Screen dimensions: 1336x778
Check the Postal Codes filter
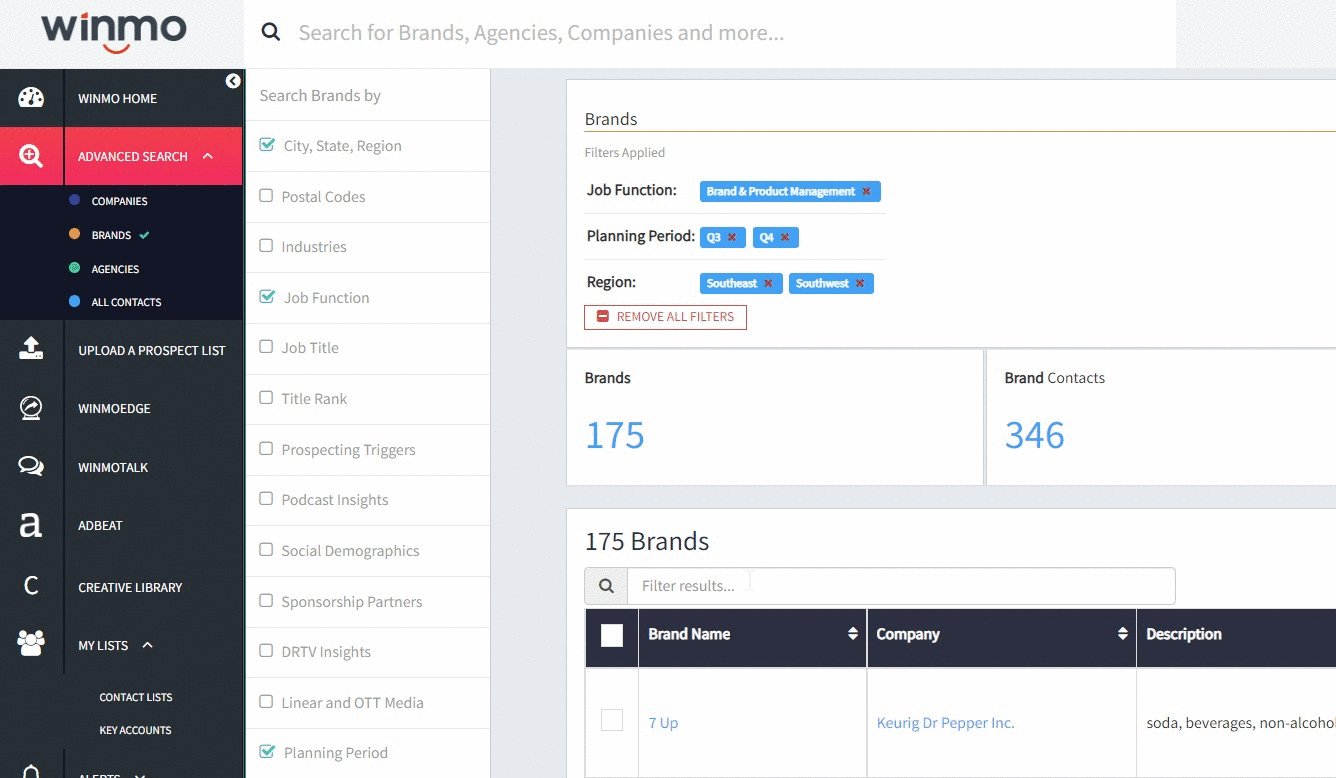(x=266, y=196)
